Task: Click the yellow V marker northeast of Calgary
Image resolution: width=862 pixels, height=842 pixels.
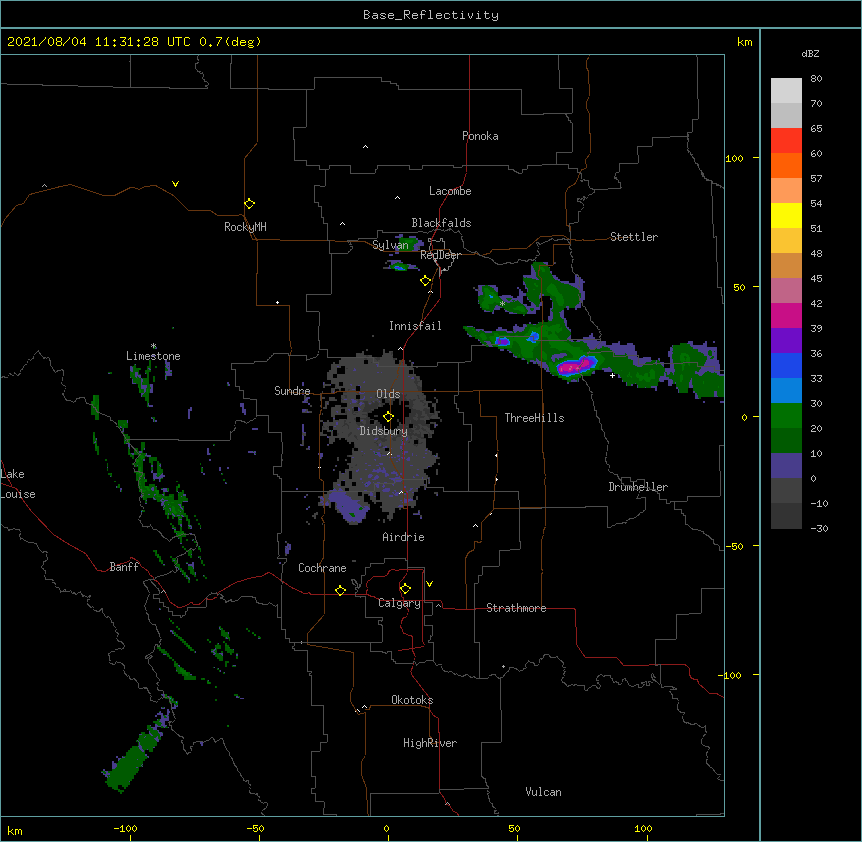Action: [429, 584]
